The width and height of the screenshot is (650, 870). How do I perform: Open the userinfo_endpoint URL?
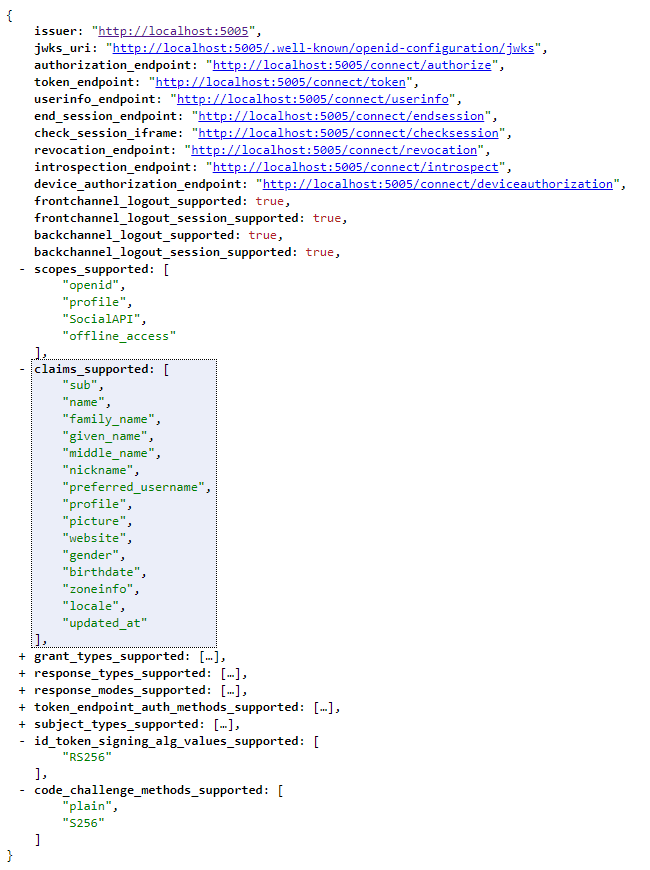coord(317,99)
